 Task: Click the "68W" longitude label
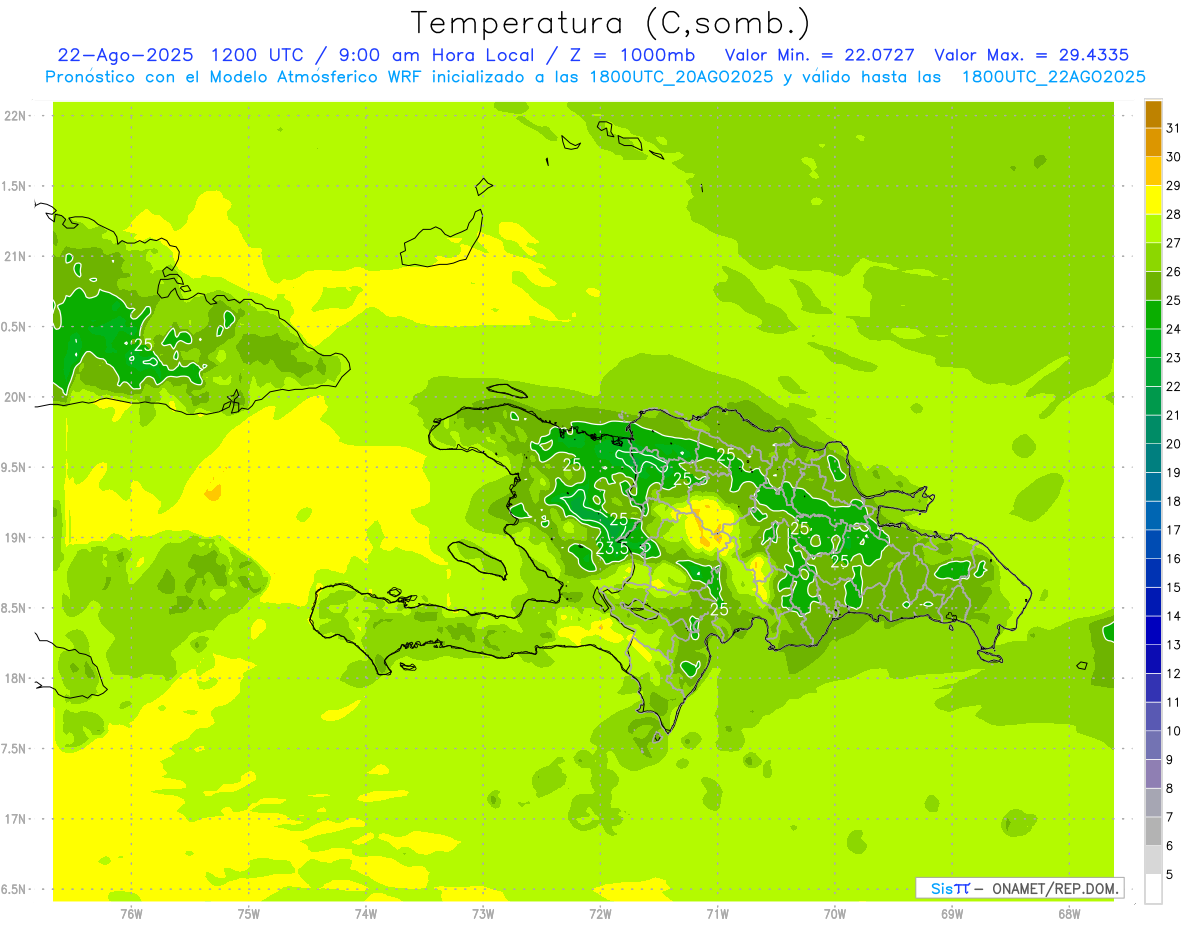click(1069, 913)
